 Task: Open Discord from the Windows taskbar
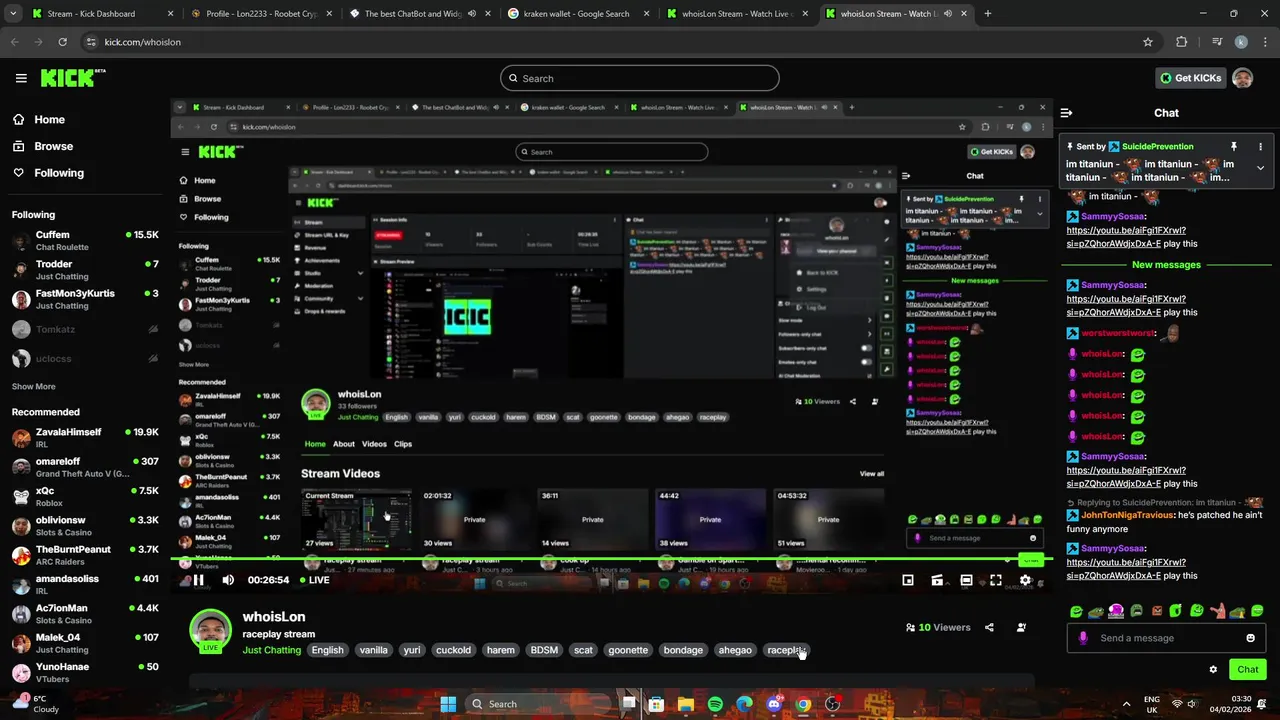(774, 704)
